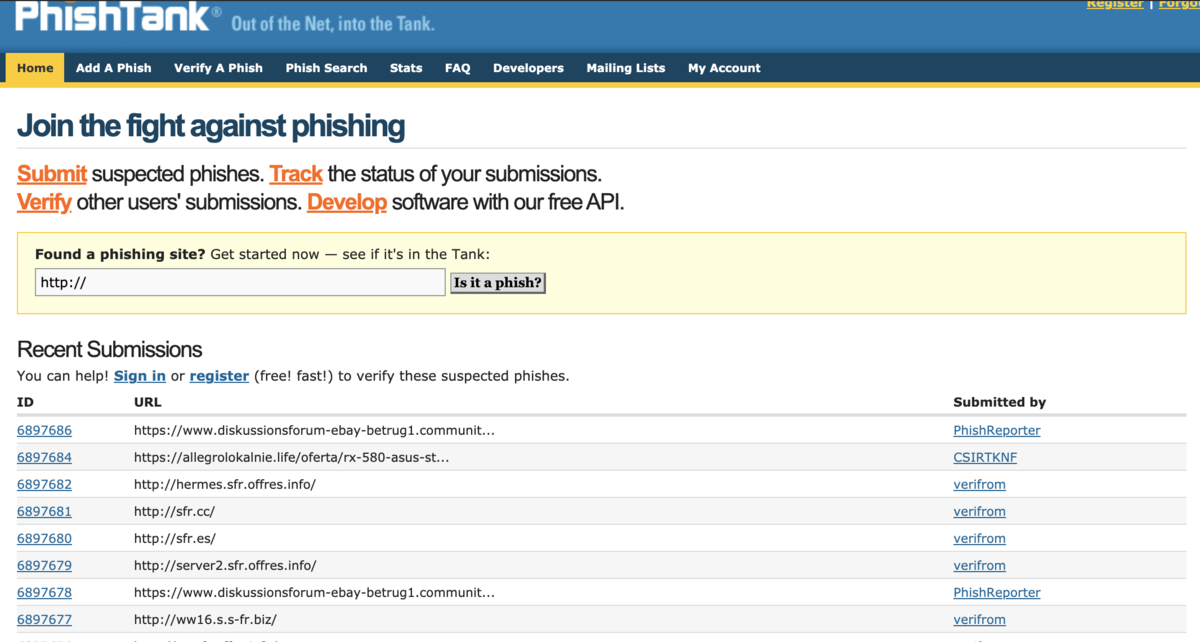Click the PhishTank logo
The height and width of the screenshot is (642, 1200).
[118, 17]
